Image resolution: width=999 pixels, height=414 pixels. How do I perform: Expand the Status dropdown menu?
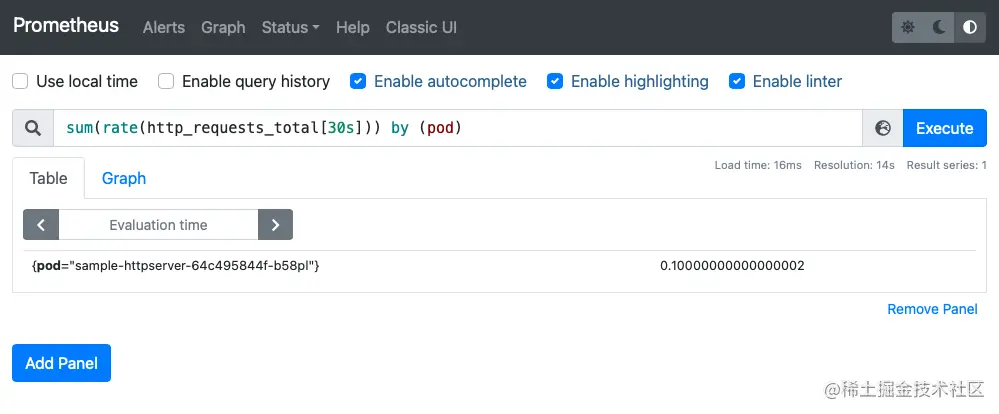coord(290,28)
